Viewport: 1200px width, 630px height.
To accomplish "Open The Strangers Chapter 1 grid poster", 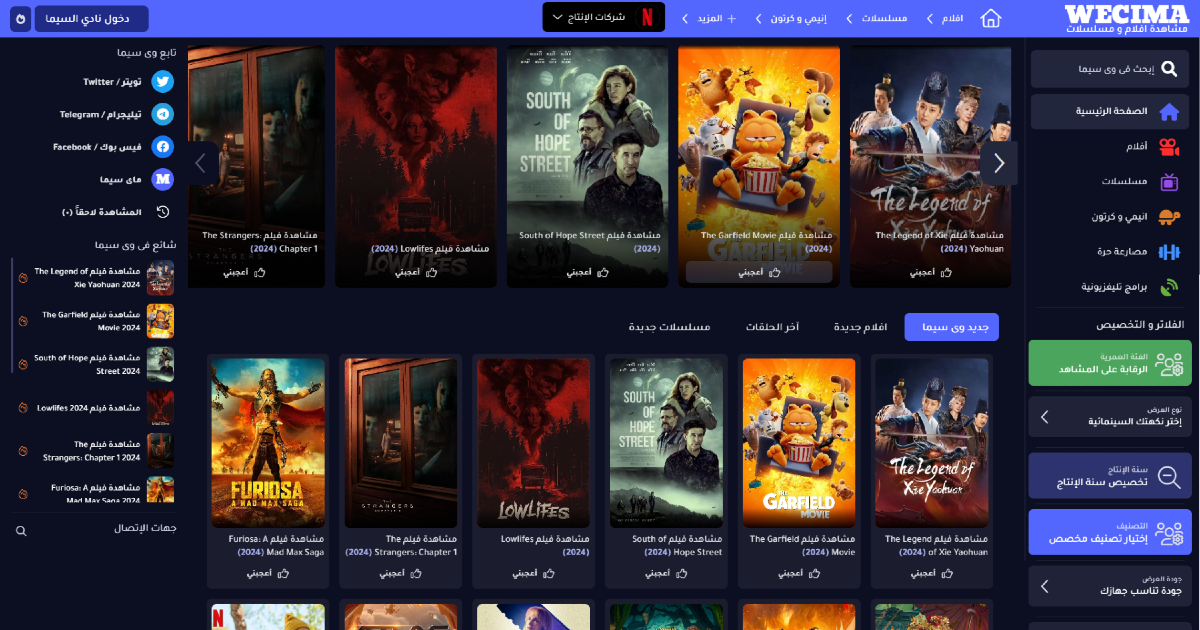I will (x=401, y=443).
